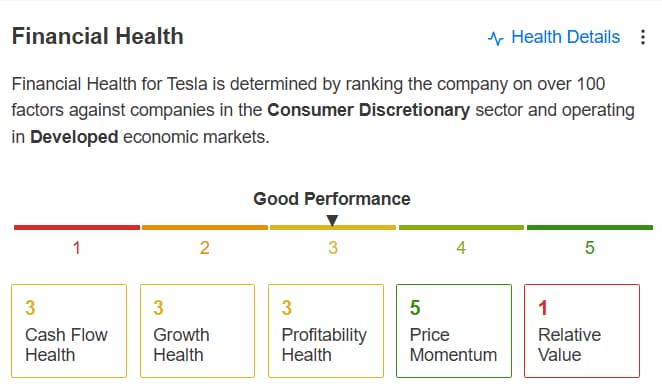The width and height of the screenshot is (662, 388).
Task: Click the black triangle performance marker
Action: point(332,220)
